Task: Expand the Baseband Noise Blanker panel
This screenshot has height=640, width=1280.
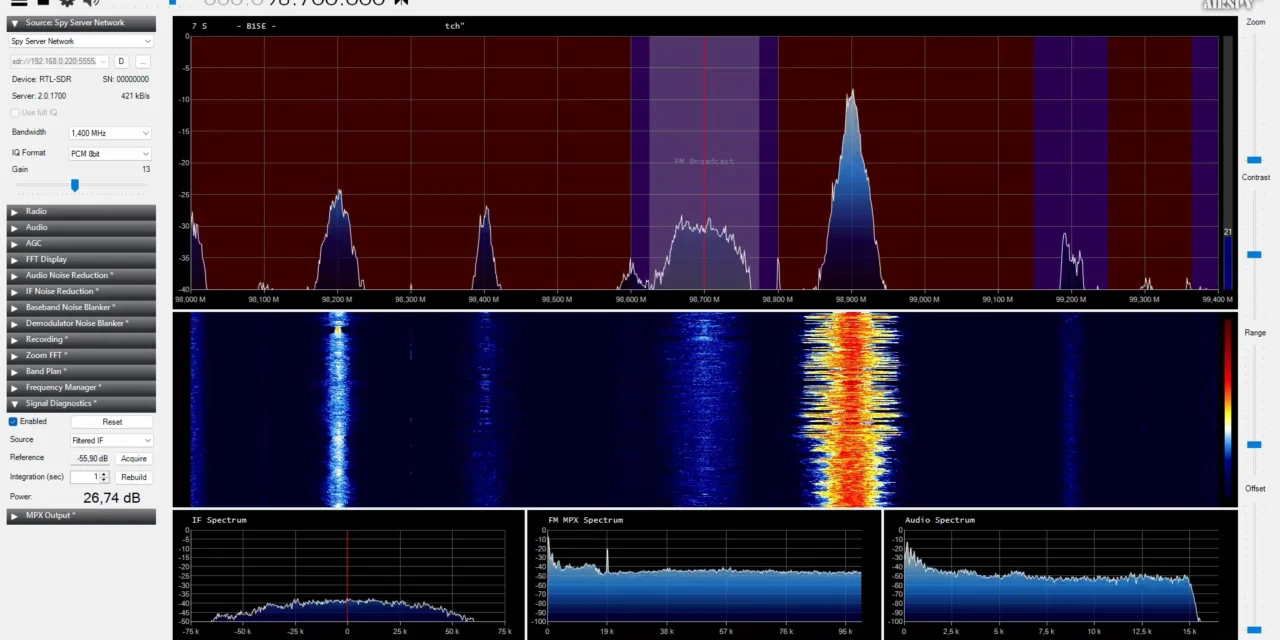Action: [x=81, y=307]
